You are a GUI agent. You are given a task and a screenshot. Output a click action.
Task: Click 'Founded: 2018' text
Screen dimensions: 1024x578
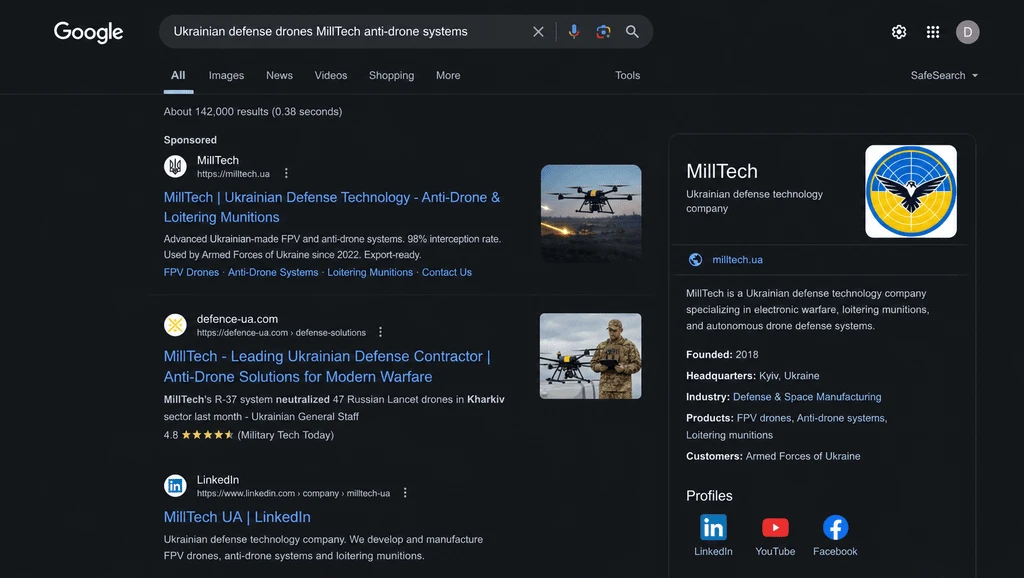click(x=722, y=355)
